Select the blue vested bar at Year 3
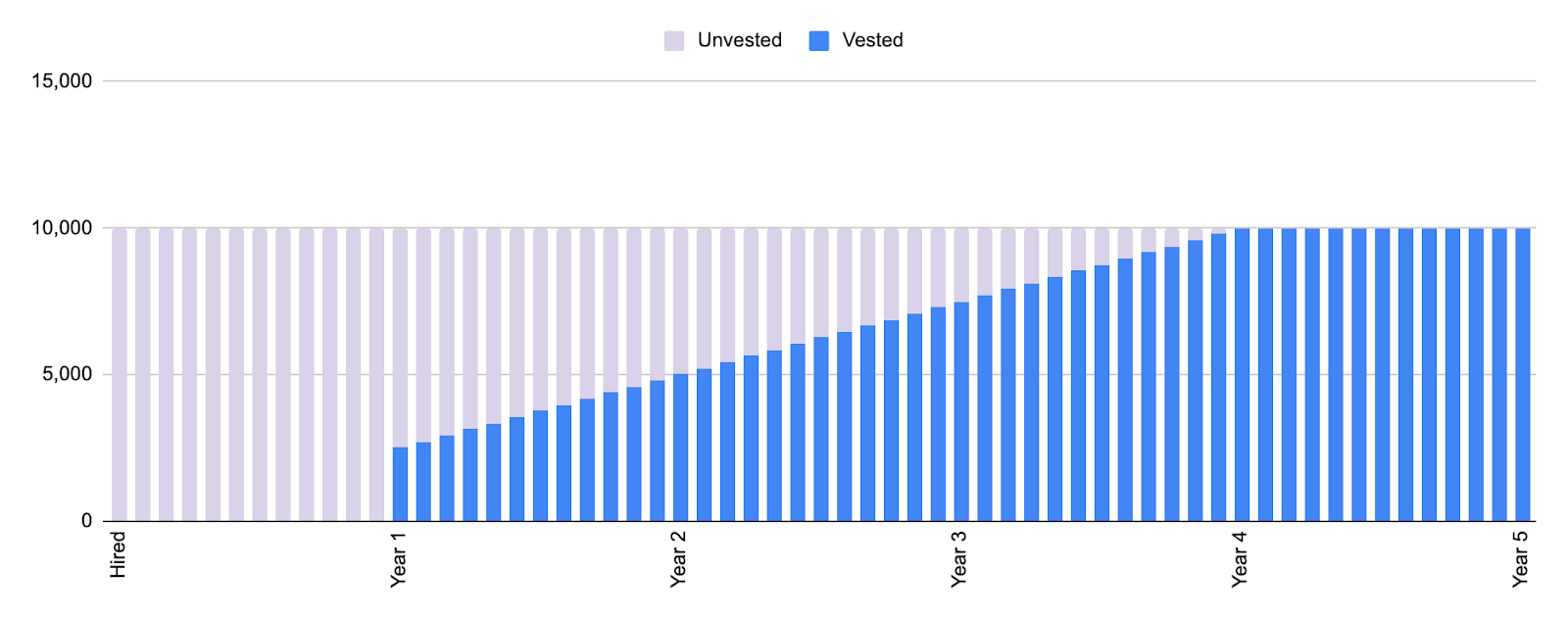Image resolution: width=1568 pixels, height=619 pixels. [x=961, y=411]
